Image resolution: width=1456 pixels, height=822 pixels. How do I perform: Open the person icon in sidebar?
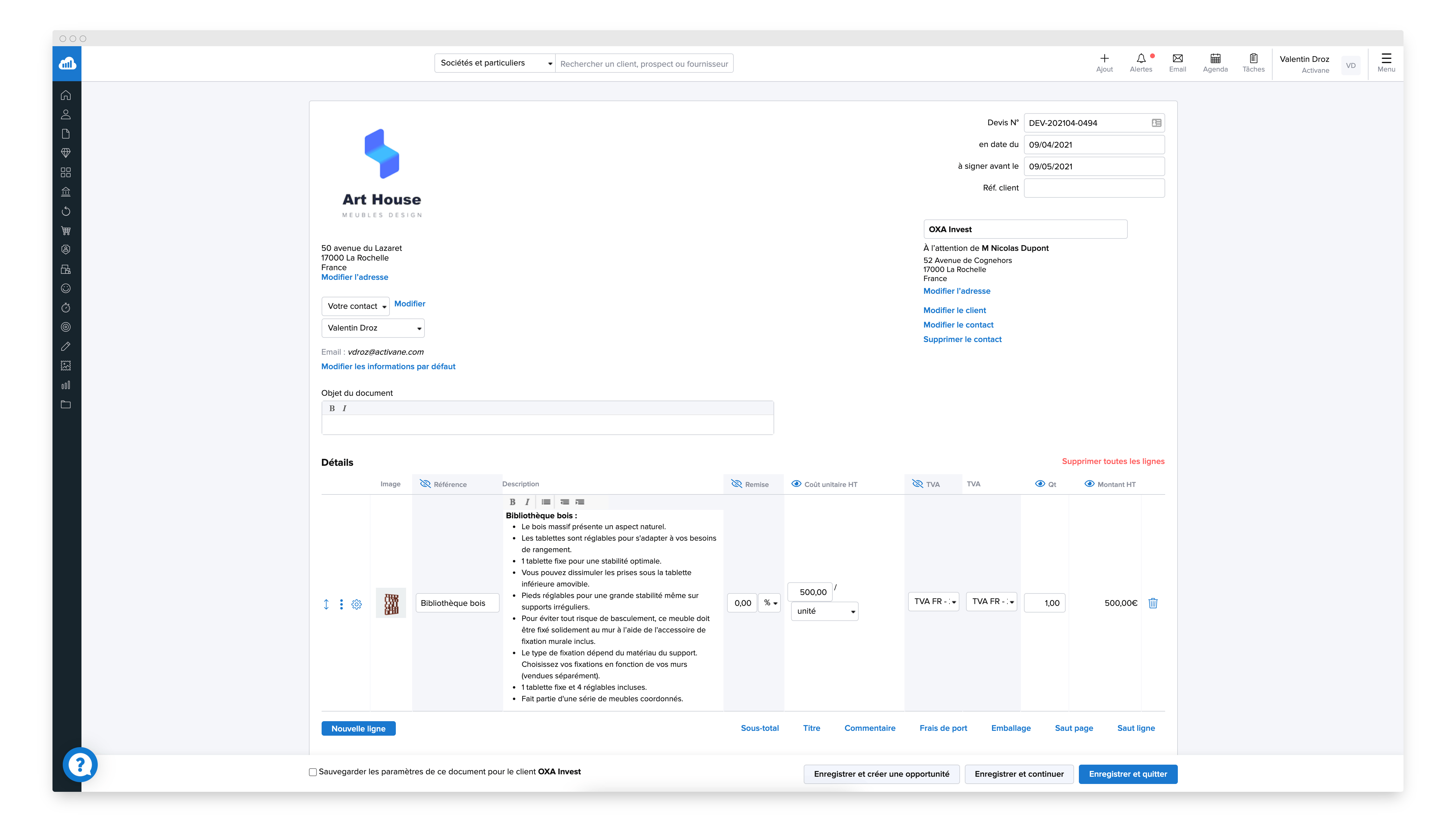coord(65,114)
